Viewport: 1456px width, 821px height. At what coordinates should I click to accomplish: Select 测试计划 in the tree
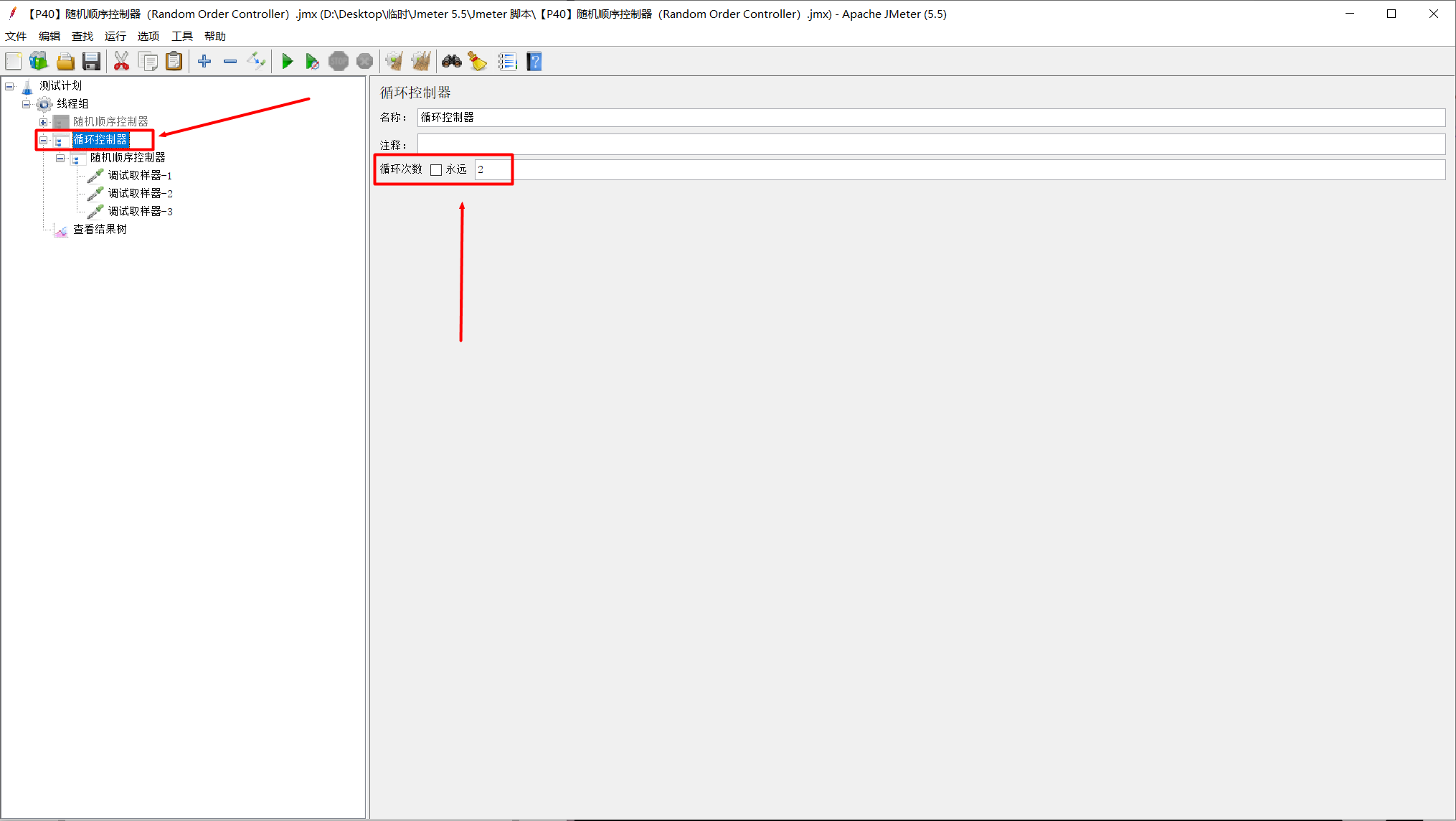[60, 86]
